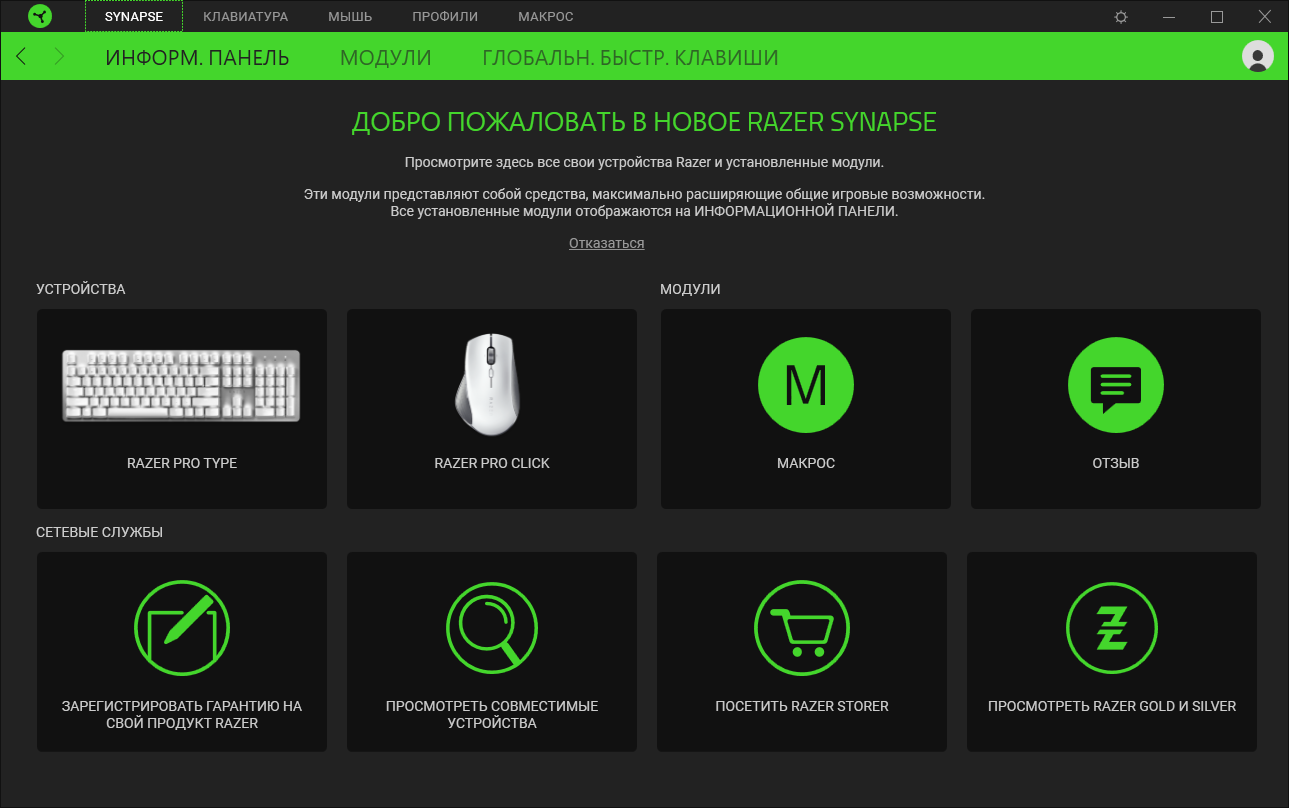Click ПРОСМОТРЕТЬ СОВМЕСТИМЫЕ УСТРОЙСТВА label
Image resolution: width=1289 pixels, height=808 pixels.
pos(492,714)
